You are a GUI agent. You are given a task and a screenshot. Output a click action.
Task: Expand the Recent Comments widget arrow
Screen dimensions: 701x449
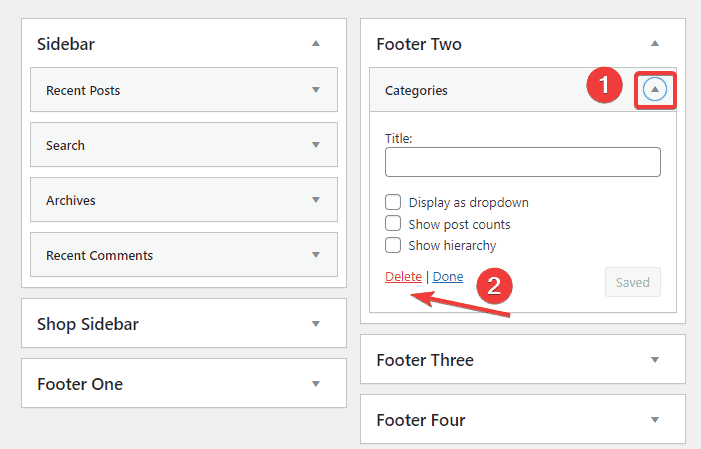pyautogui.click(x=315, y=255)
